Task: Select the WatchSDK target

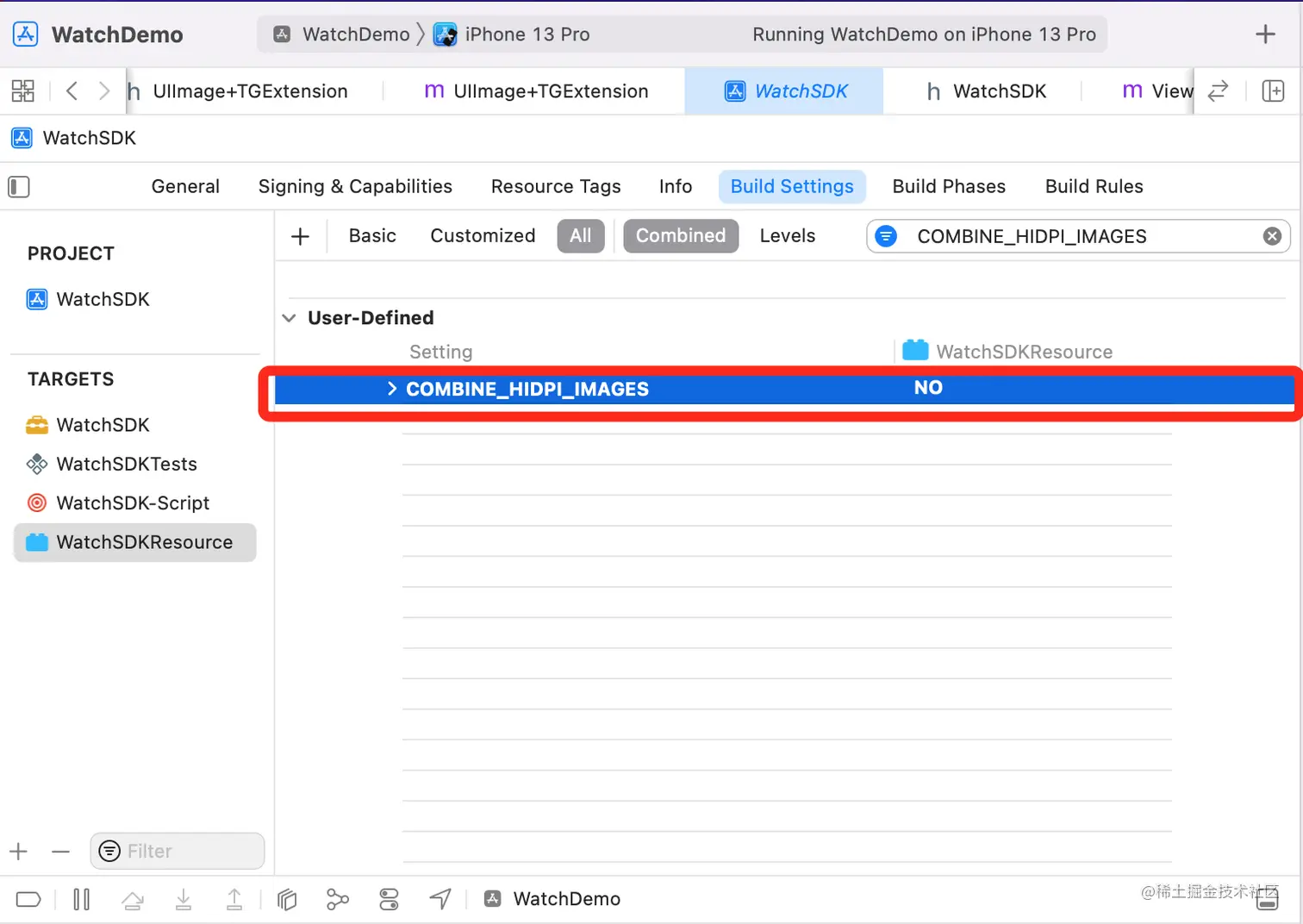Action: pos(88,425)
